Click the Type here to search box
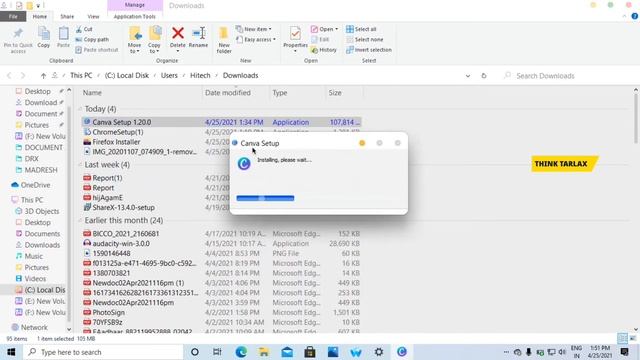Screen dimensions: 640x360 [x=102, y=352]
